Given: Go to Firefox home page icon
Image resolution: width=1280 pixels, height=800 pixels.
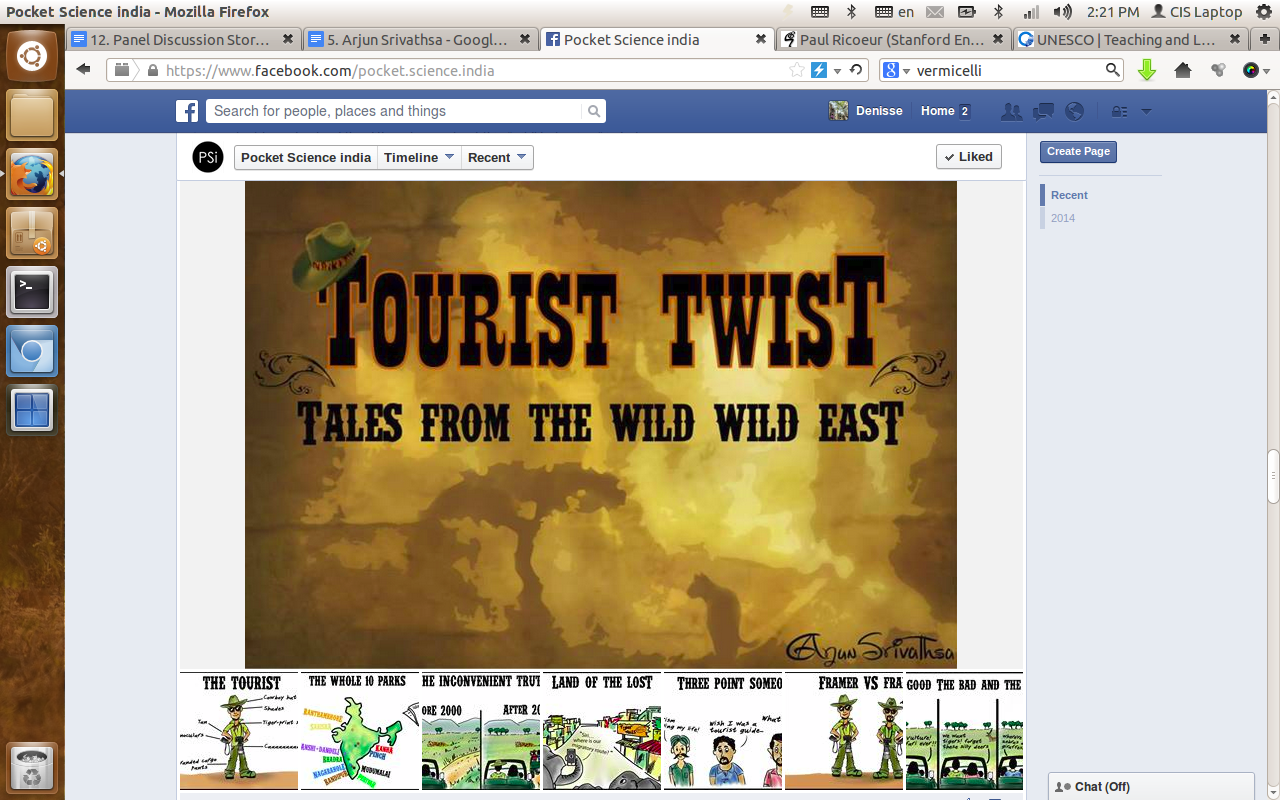Looking at the screenshot, I should [x=1183, y=70].
